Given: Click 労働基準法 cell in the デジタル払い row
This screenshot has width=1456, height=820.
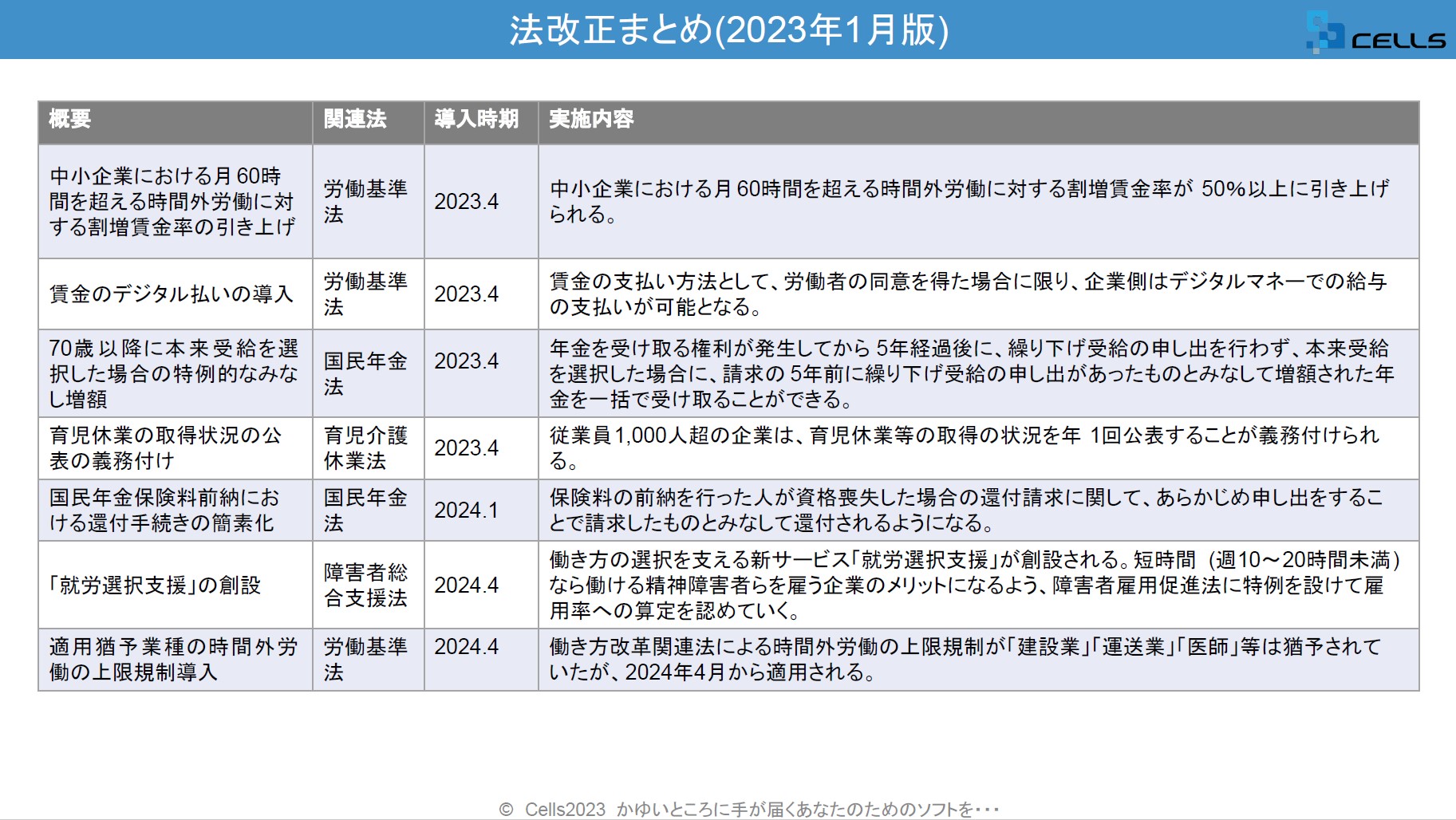Looking at the screenshot, I should click(x=369, y=294).
